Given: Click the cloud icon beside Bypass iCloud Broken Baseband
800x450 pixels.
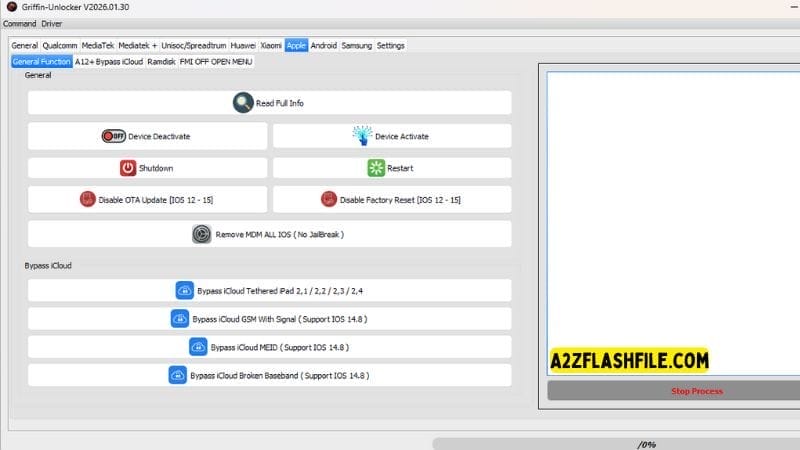Looking at the screenshot, I should 178,375.
